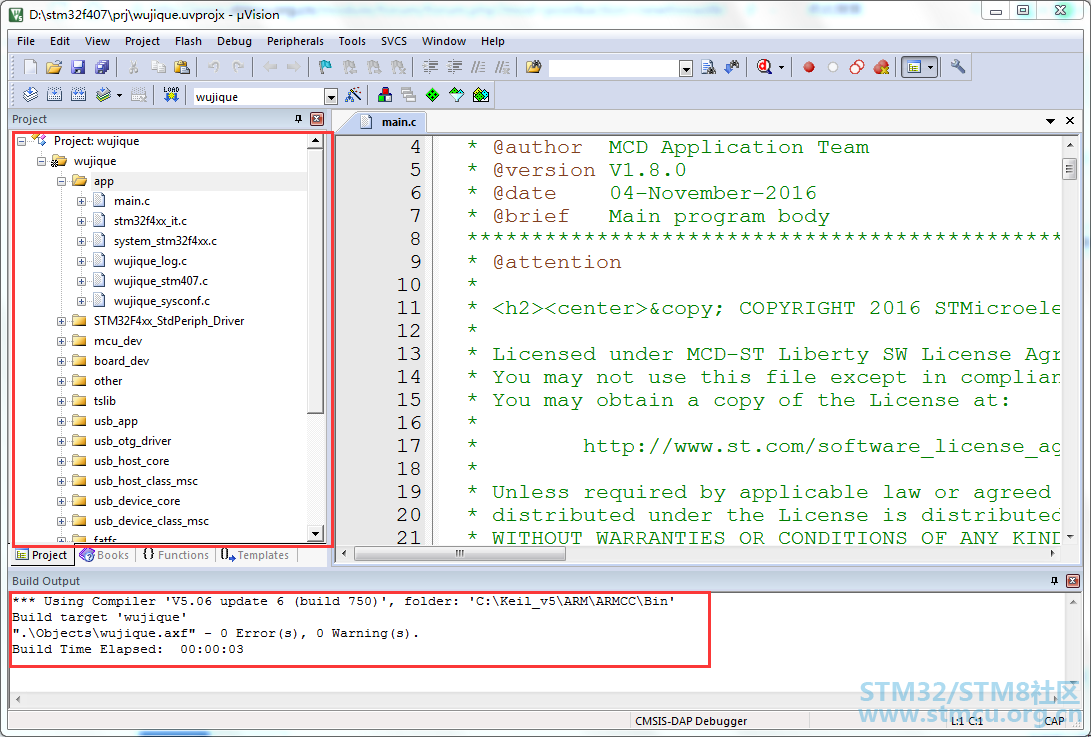Open Configuration using the wrench icon
The height and width of the screenshot is (737, 1091).
958,68
